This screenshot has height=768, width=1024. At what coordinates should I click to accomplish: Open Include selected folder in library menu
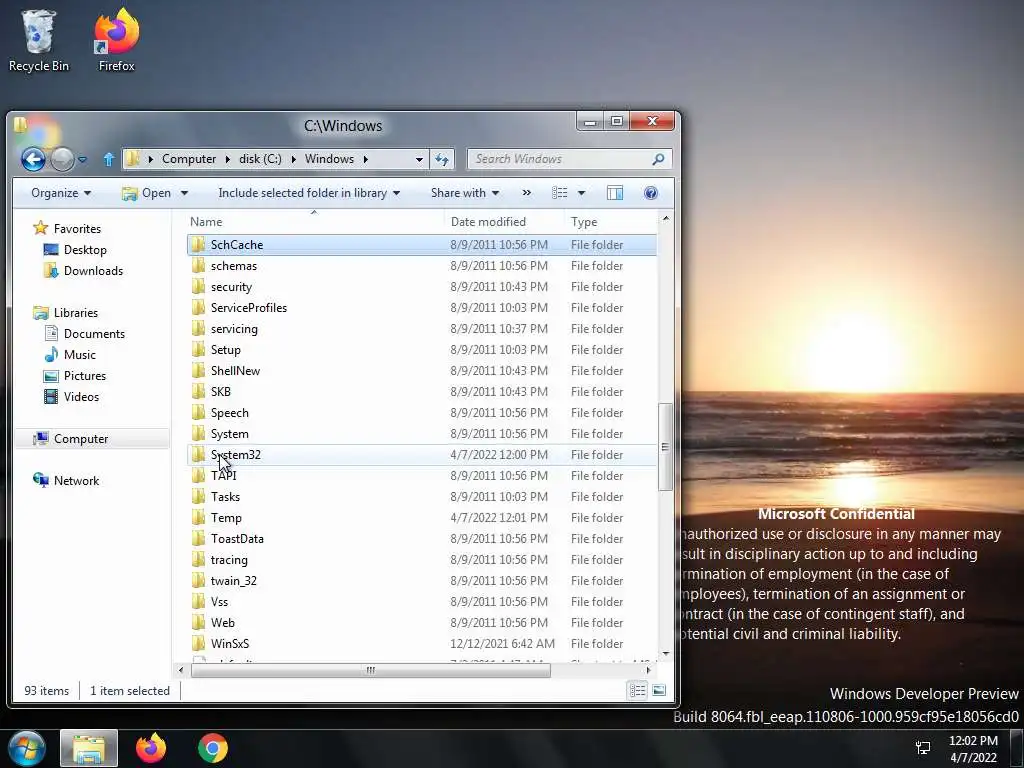(x=309, y=193)
